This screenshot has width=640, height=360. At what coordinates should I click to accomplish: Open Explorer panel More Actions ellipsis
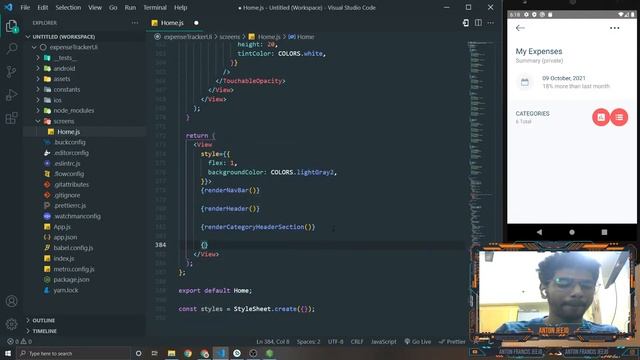135,23
